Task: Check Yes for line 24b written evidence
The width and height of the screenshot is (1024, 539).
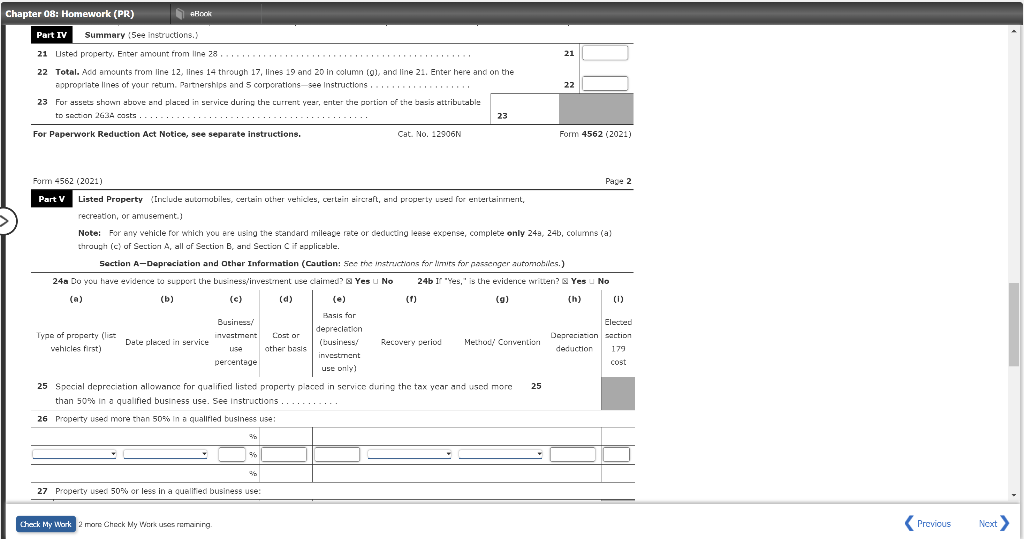Action: 565,281
